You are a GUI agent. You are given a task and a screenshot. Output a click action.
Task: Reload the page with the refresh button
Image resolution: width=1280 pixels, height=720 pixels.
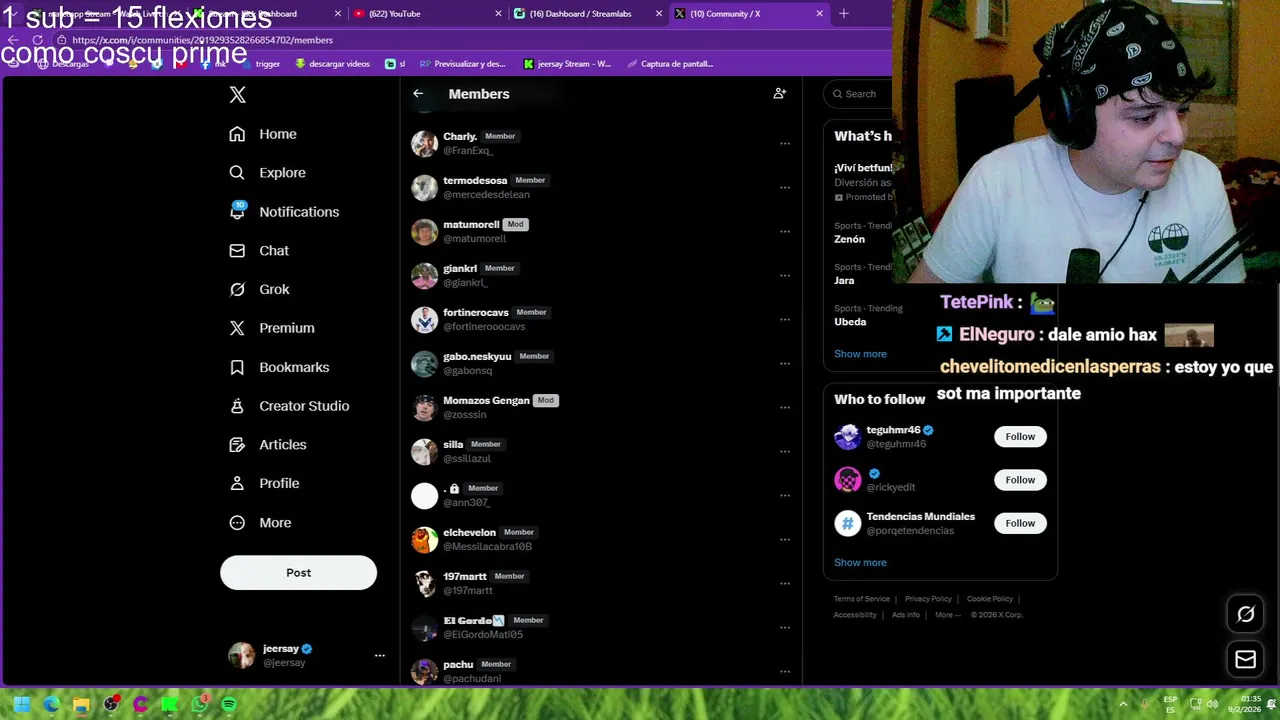pos(38,40)
